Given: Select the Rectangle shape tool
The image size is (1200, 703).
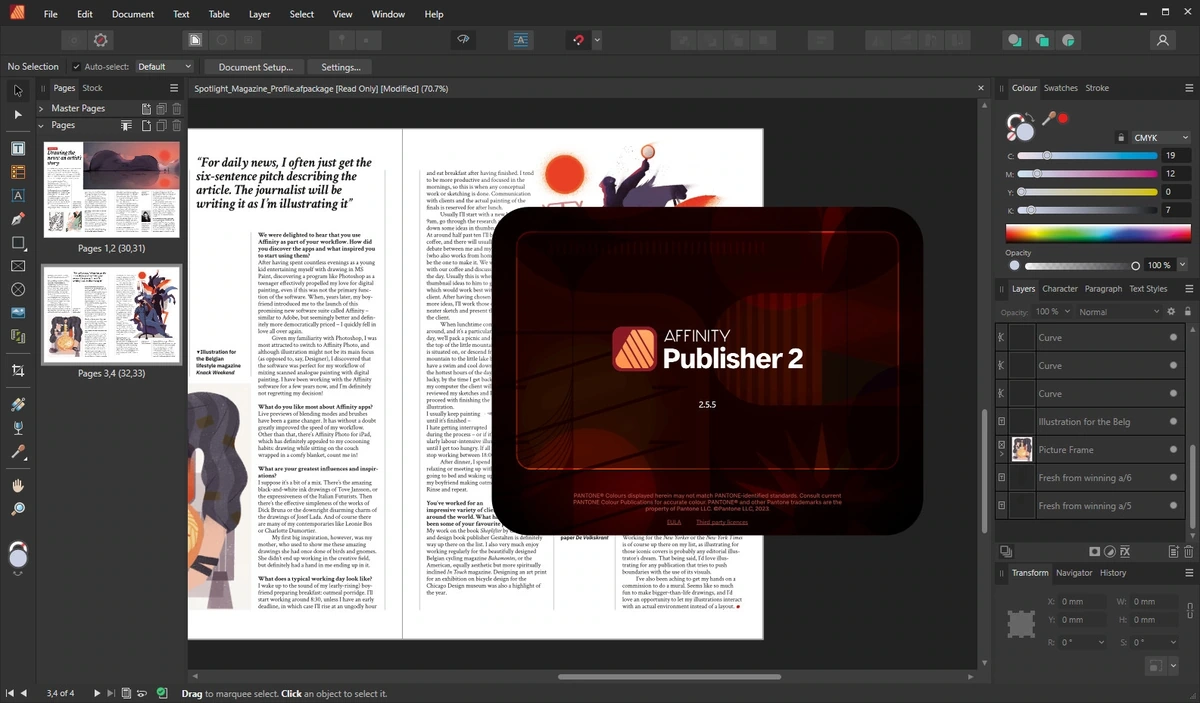Looking at the screenshot, I should (18, 243).
